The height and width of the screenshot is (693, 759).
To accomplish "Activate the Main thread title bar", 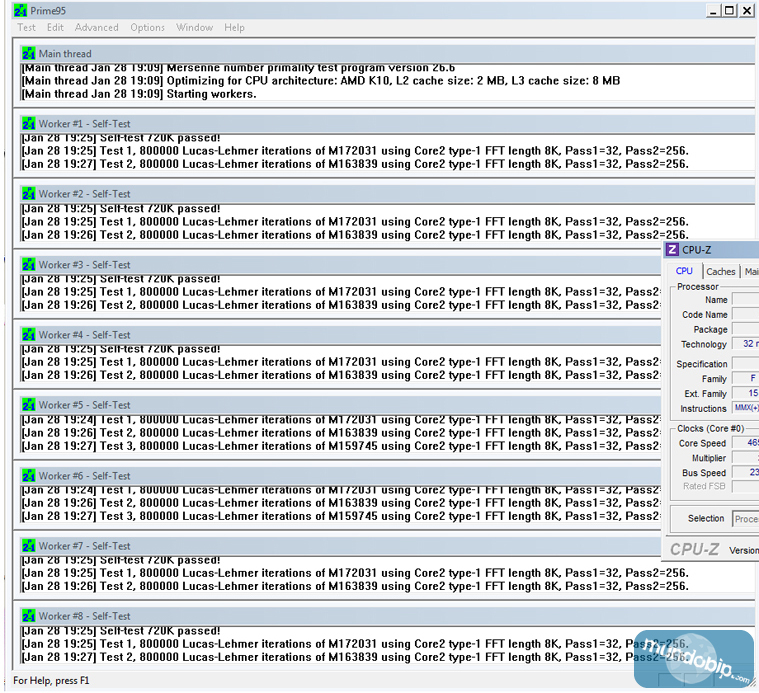I will click(387, 53).
